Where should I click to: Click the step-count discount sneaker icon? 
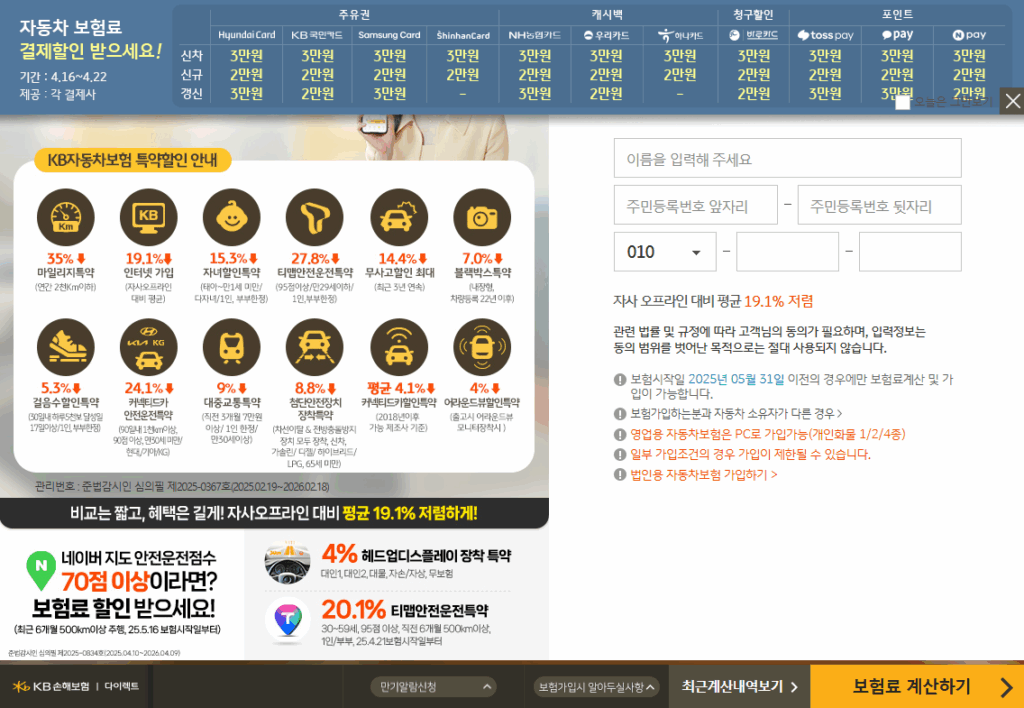point(65,347)
